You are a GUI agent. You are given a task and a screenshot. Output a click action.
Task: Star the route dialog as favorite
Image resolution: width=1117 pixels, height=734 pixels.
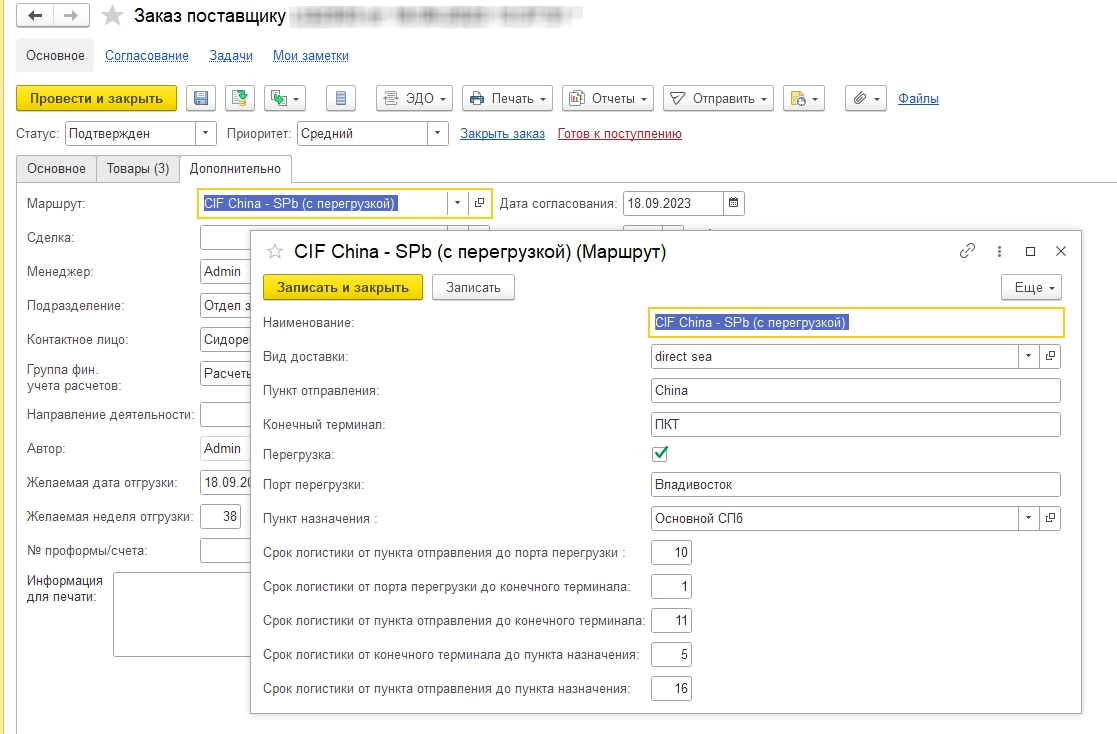[x=275, y=252]
